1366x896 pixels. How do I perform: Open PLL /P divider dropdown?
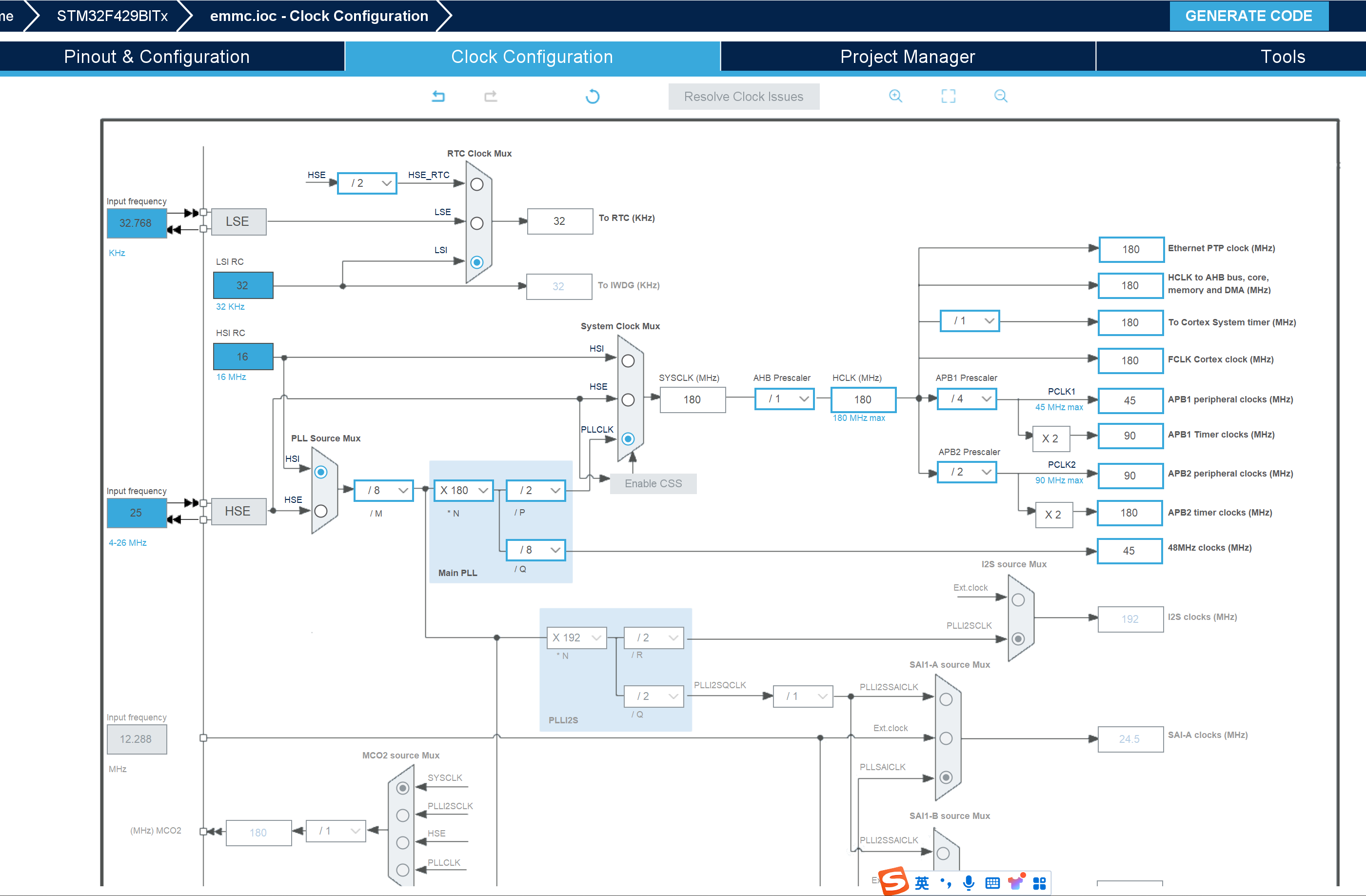click(x=535, y=490)
